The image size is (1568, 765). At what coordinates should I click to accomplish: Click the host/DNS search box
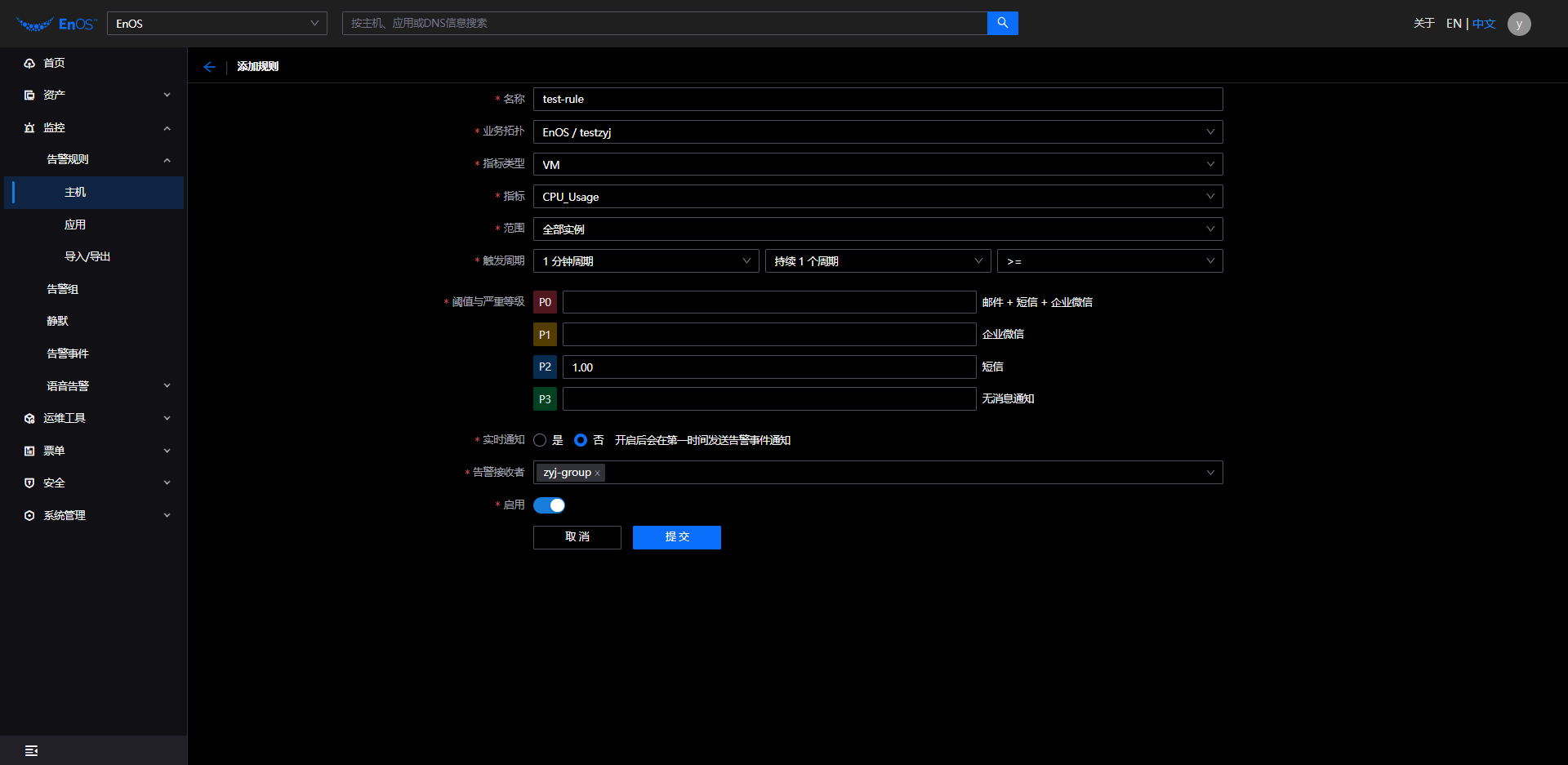(x=665, y=23)
